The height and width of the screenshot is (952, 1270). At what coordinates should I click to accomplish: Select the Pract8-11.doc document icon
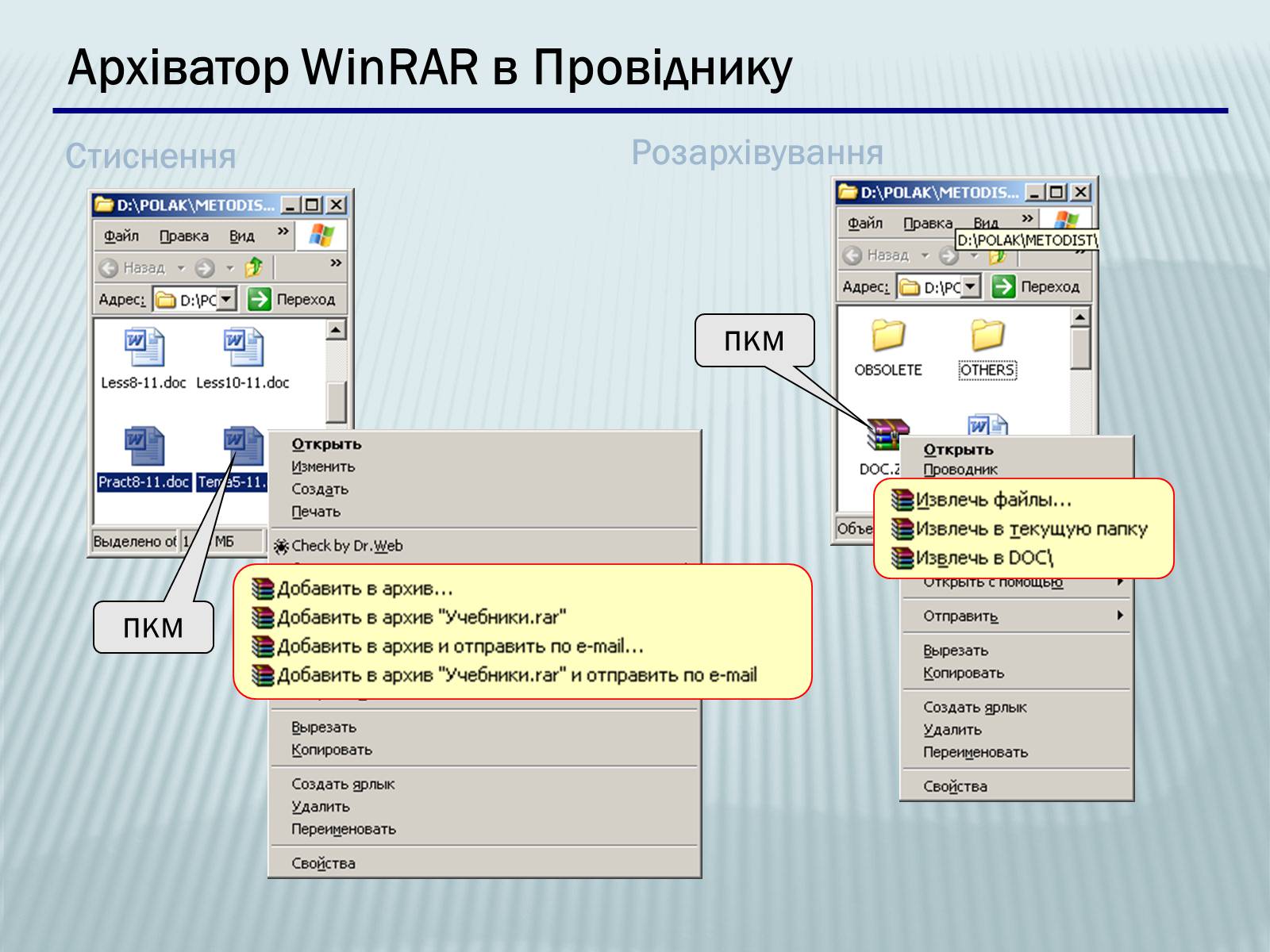click(x=144, y=447)
